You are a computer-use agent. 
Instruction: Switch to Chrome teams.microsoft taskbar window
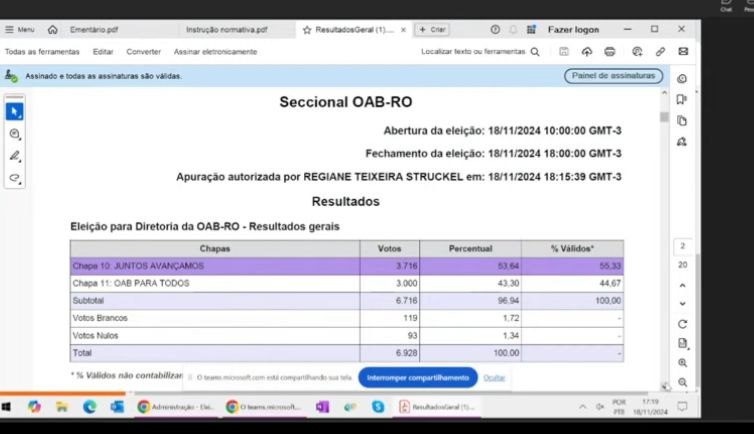(x=264, y=407)
